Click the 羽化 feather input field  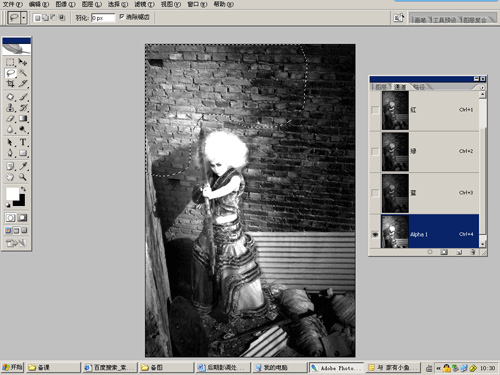[x=103, y=18]
